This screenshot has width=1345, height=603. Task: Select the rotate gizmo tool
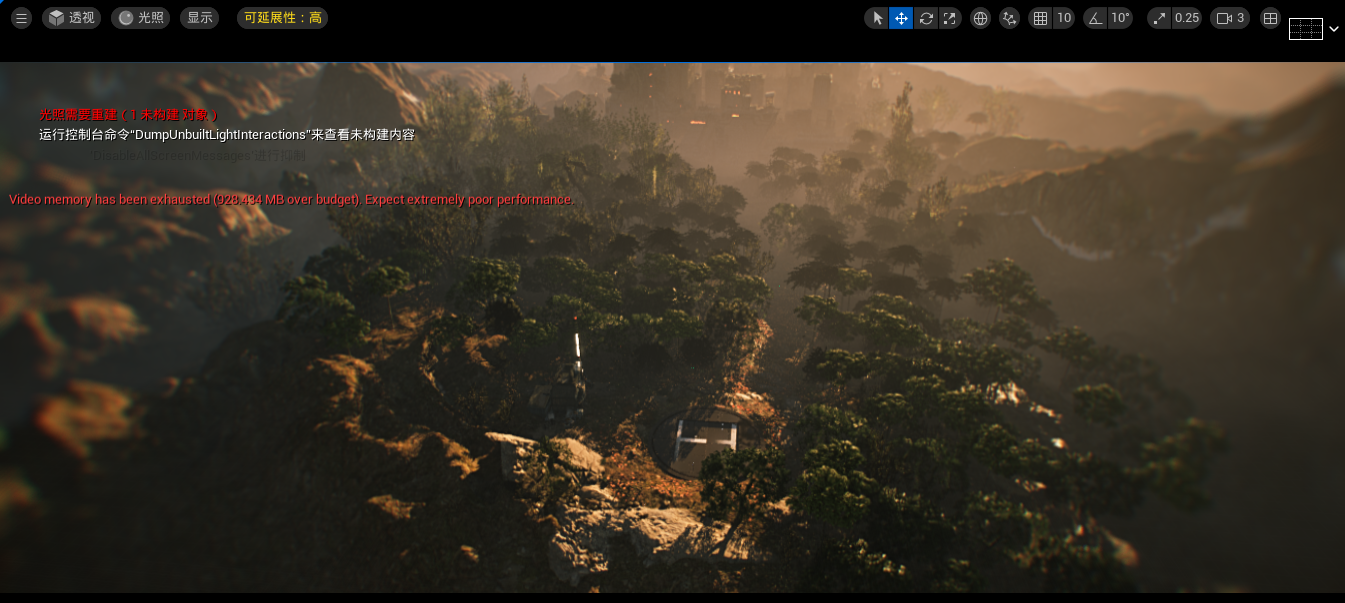point(926,18)
